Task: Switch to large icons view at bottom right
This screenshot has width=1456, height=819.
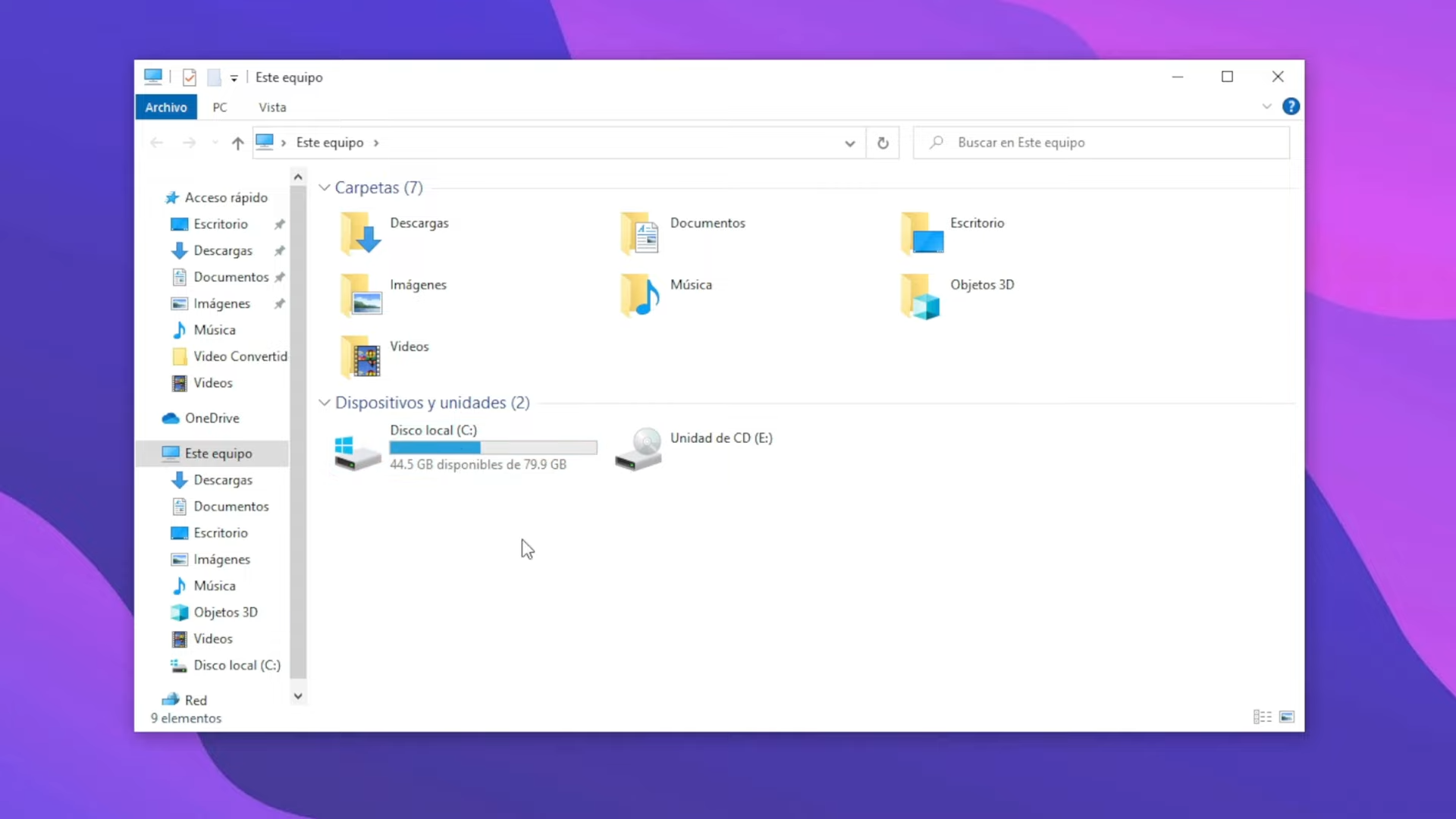Action: pos(1288,717)
